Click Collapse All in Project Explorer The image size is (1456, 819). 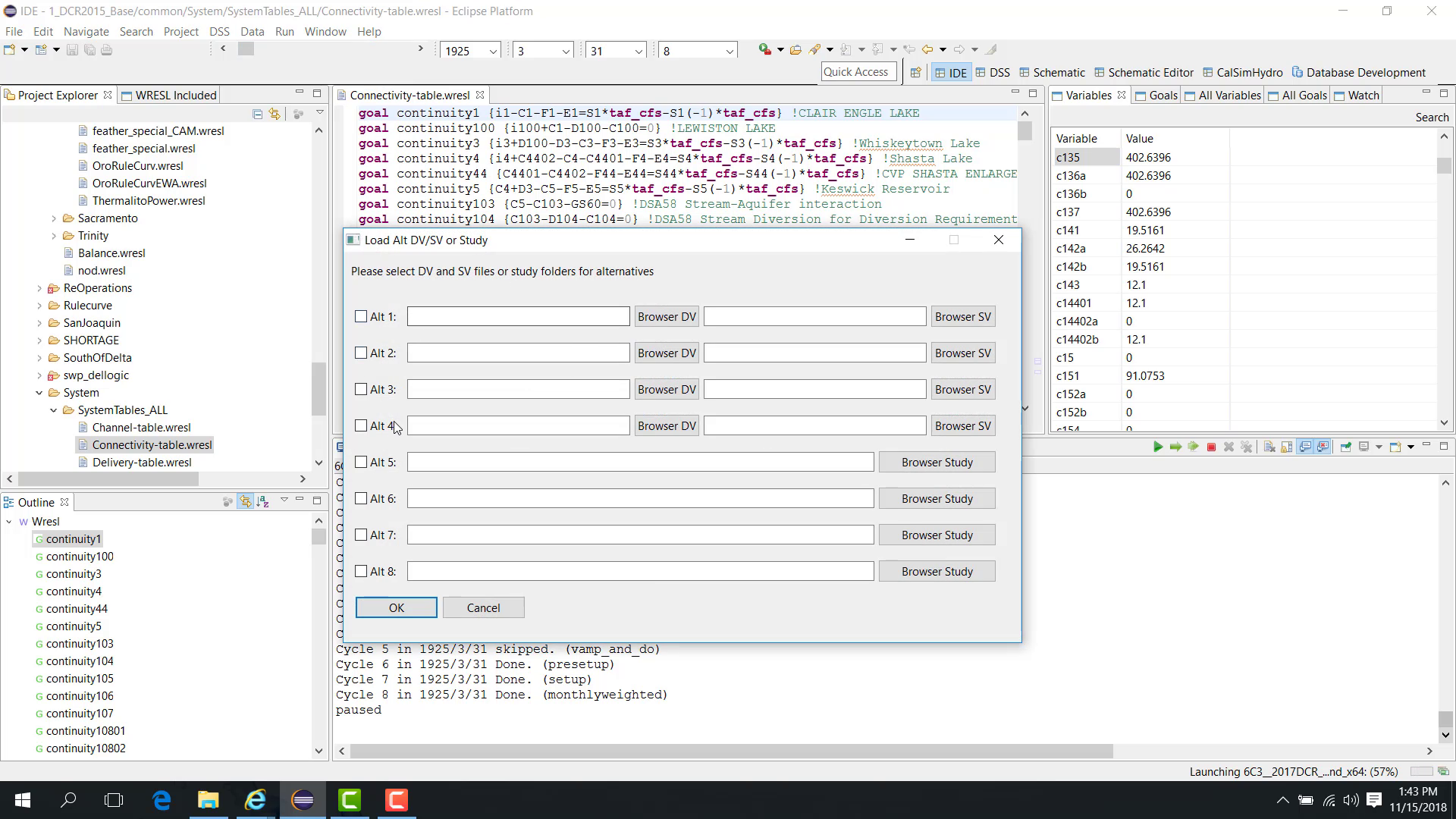click(258, 114)
